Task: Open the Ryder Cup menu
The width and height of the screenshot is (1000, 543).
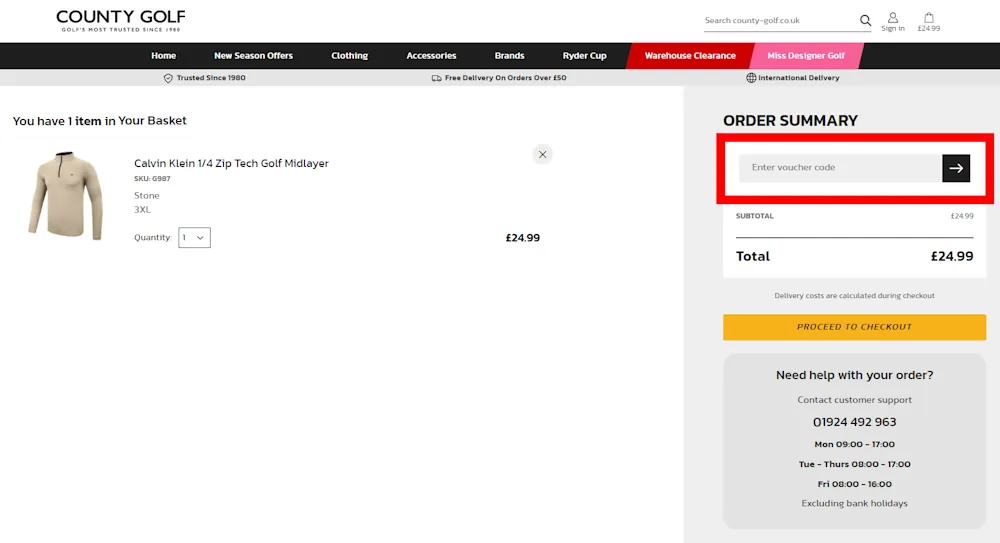Action: click(584, 56)
